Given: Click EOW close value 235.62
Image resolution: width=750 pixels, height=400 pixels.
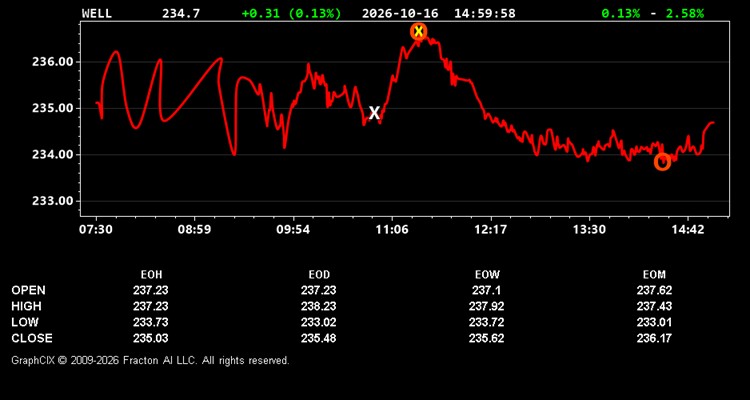Looking at the screenshot, I should [x=486, y=338].
